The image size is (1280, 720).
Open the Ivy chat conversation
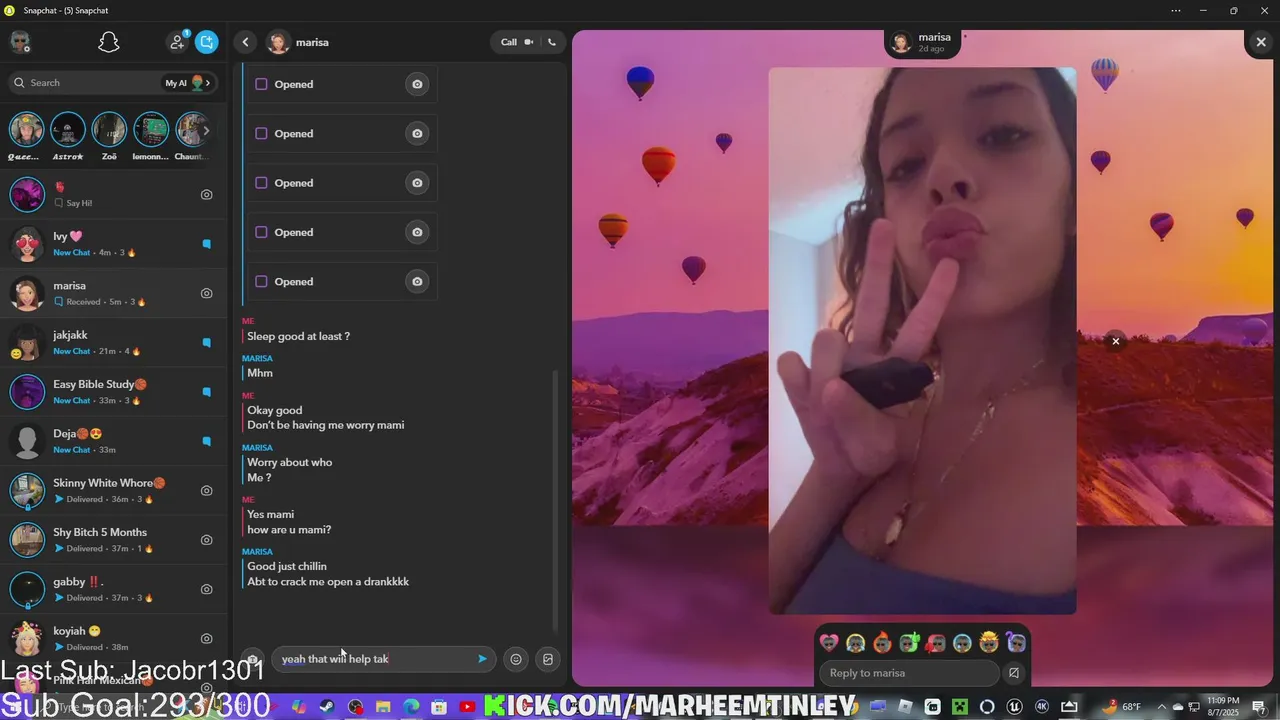113,244
